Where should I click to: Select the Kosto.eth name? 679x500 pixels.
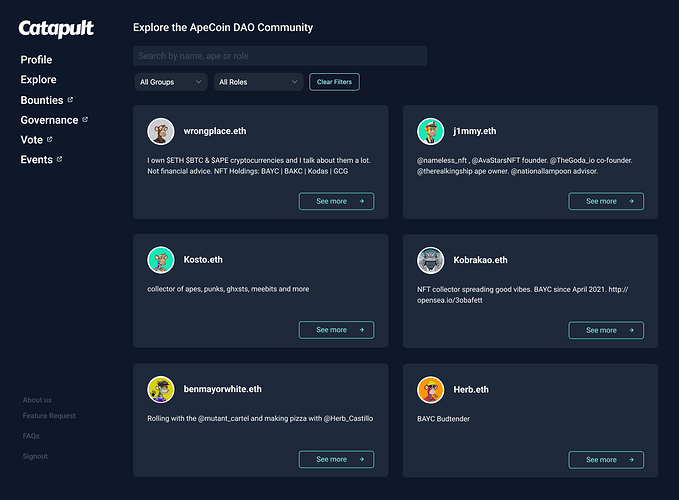click(x=203, y=260)
